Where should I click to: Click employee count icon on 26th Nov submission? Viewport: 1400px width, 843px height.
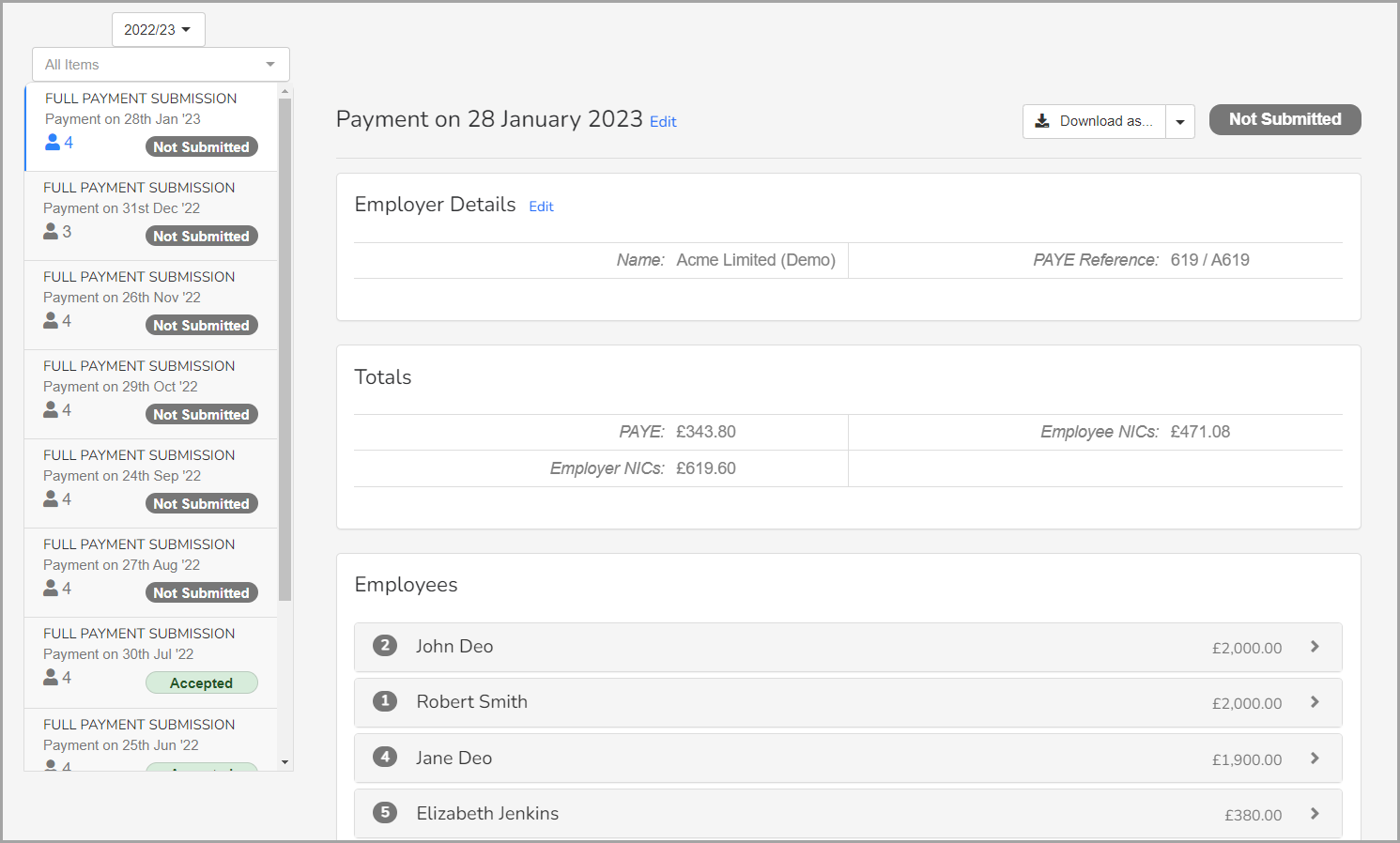pos(51,320)
